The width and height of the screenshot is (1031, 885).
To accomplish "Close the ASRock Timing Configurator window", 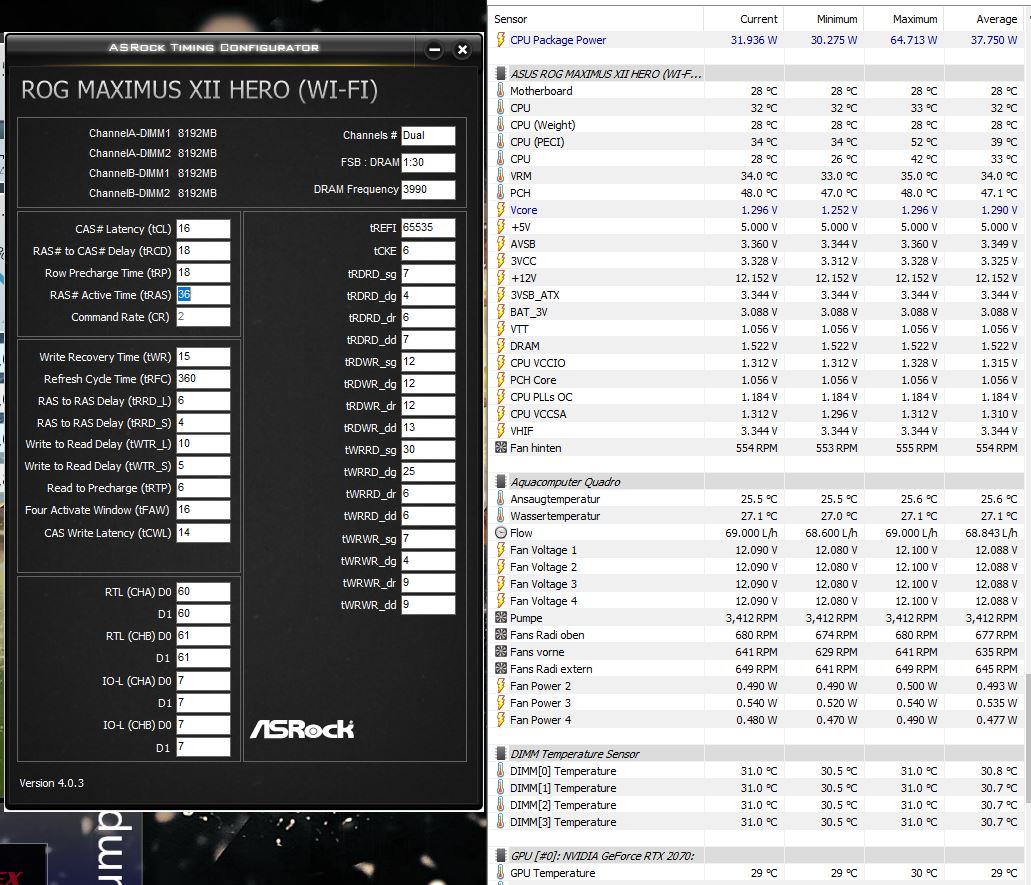I will (x=462, y=49).
